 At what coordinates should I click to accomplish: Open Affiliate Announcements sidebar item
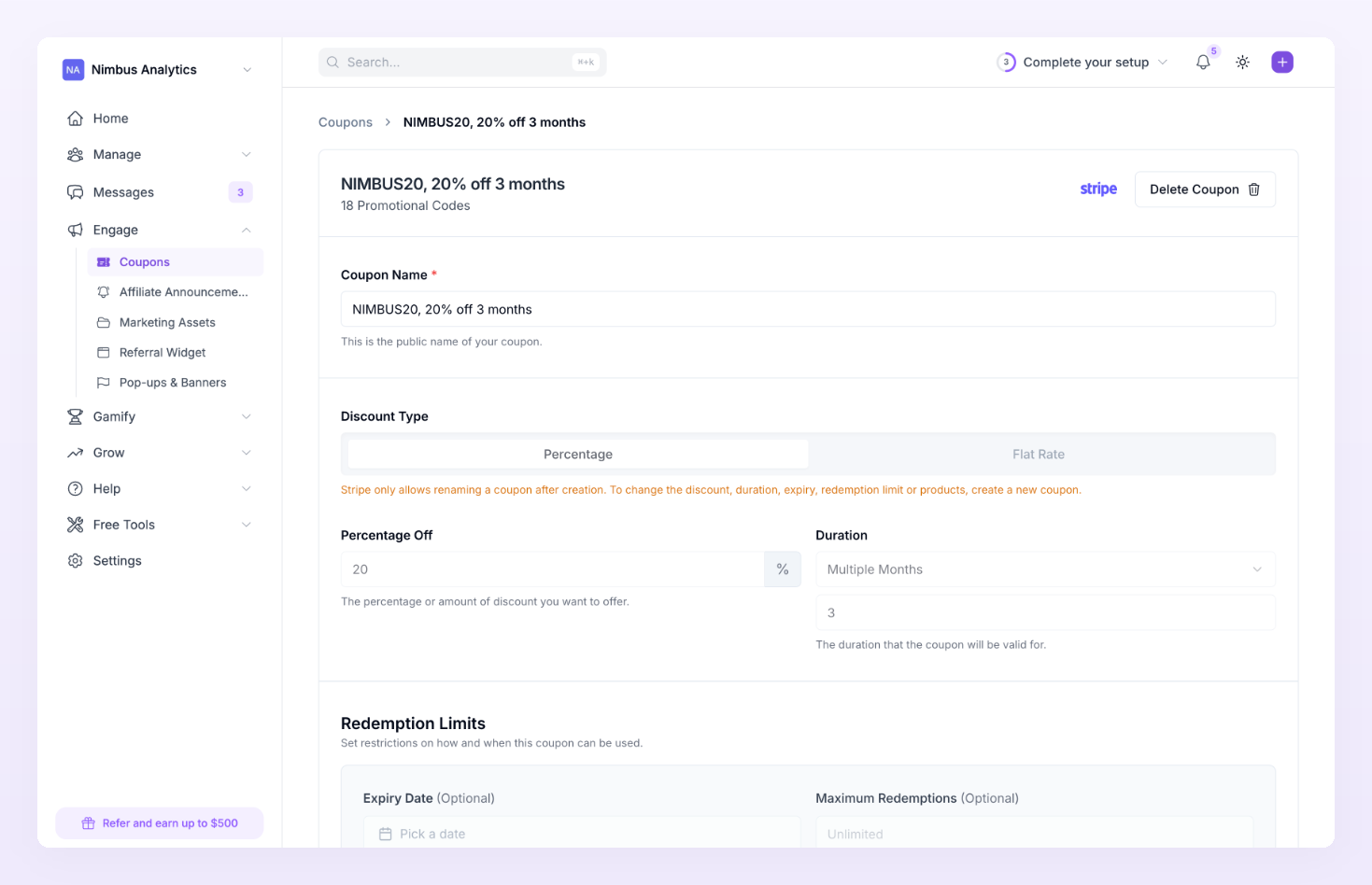point(176,292)
